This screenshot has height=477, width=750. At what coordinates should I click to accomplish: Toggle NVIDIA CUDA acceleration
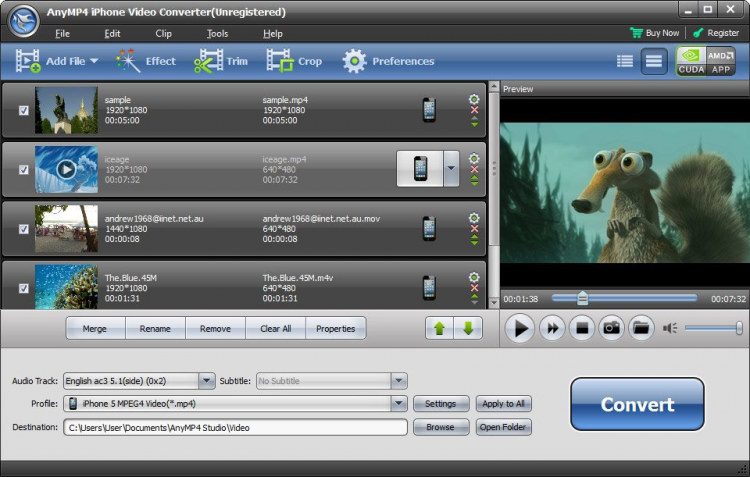pos(691,61)
